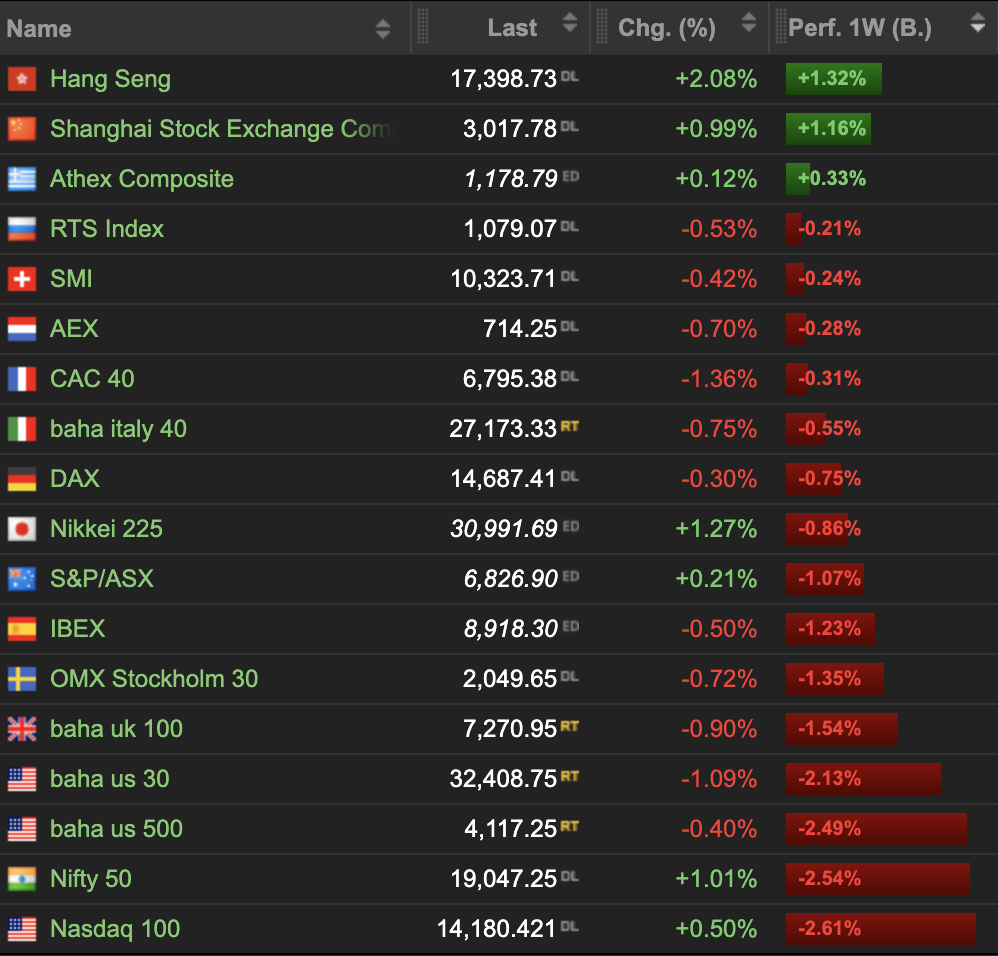This screenshot has height=956, width=998.
Task: Click the China flag beside Shanghai Stock Exchange
Action: 22,129
